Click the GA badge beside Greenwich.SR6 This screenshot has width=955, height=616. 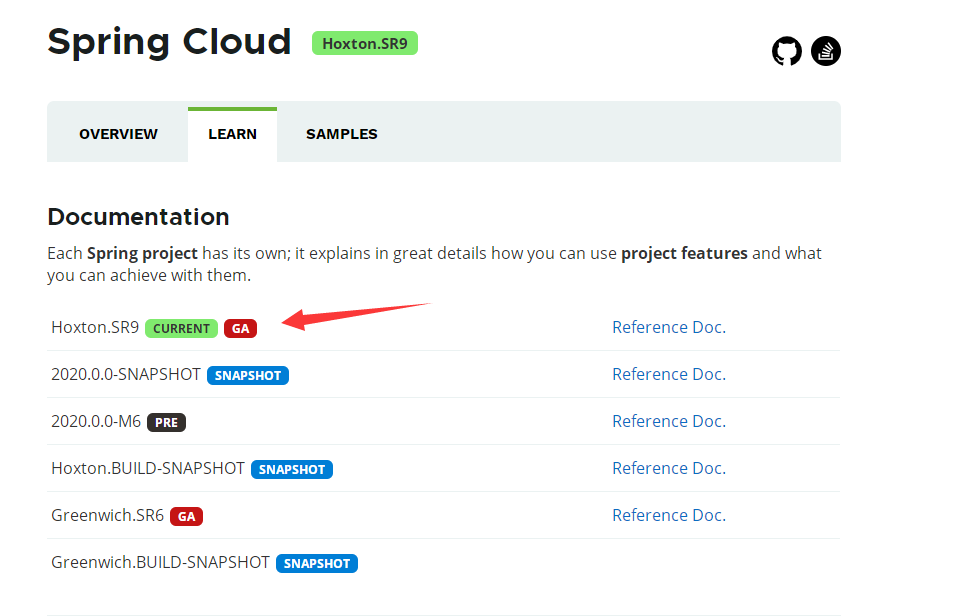point(186,516)
